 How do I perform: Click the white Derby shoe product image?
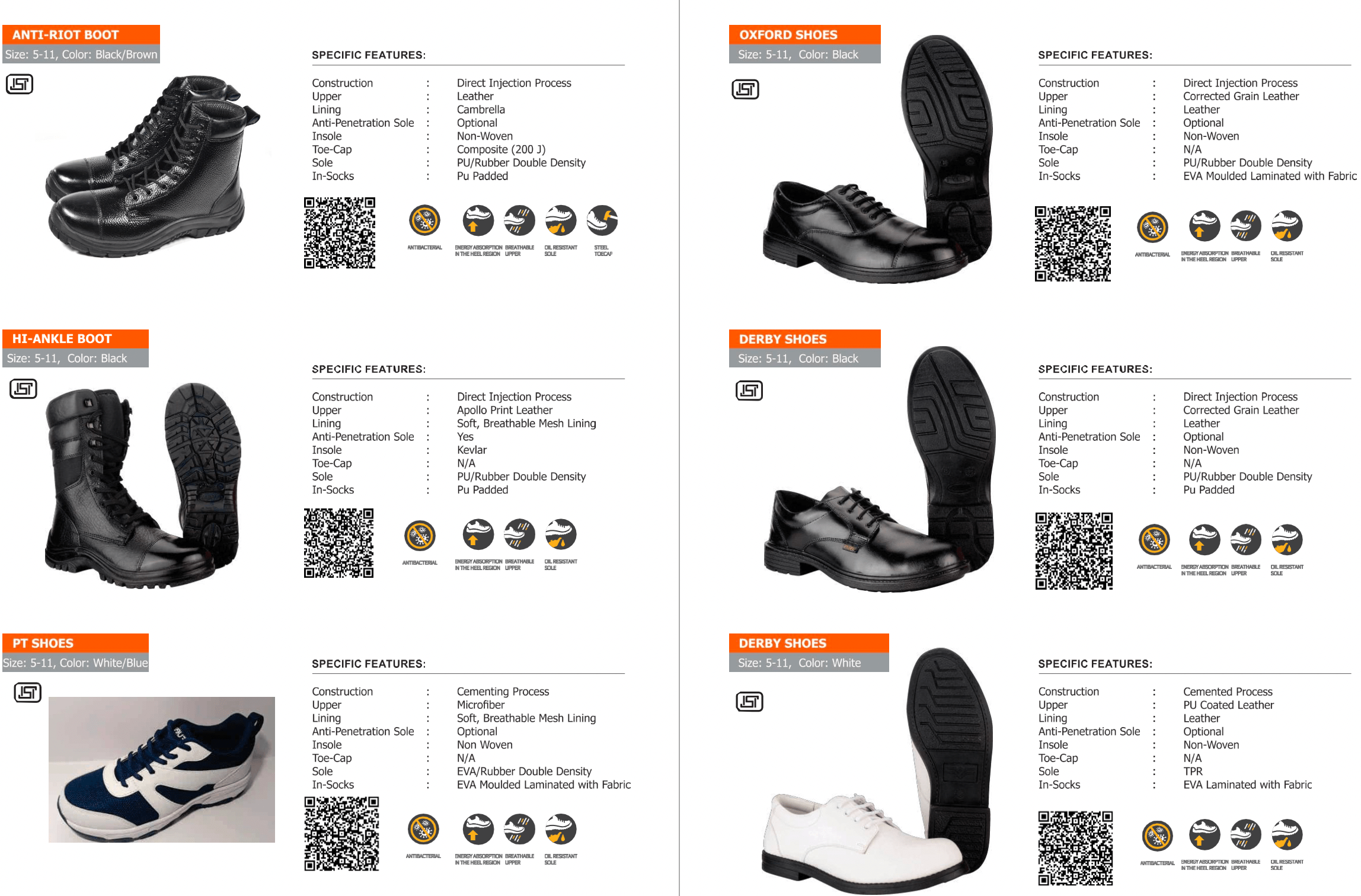(877, 770)
